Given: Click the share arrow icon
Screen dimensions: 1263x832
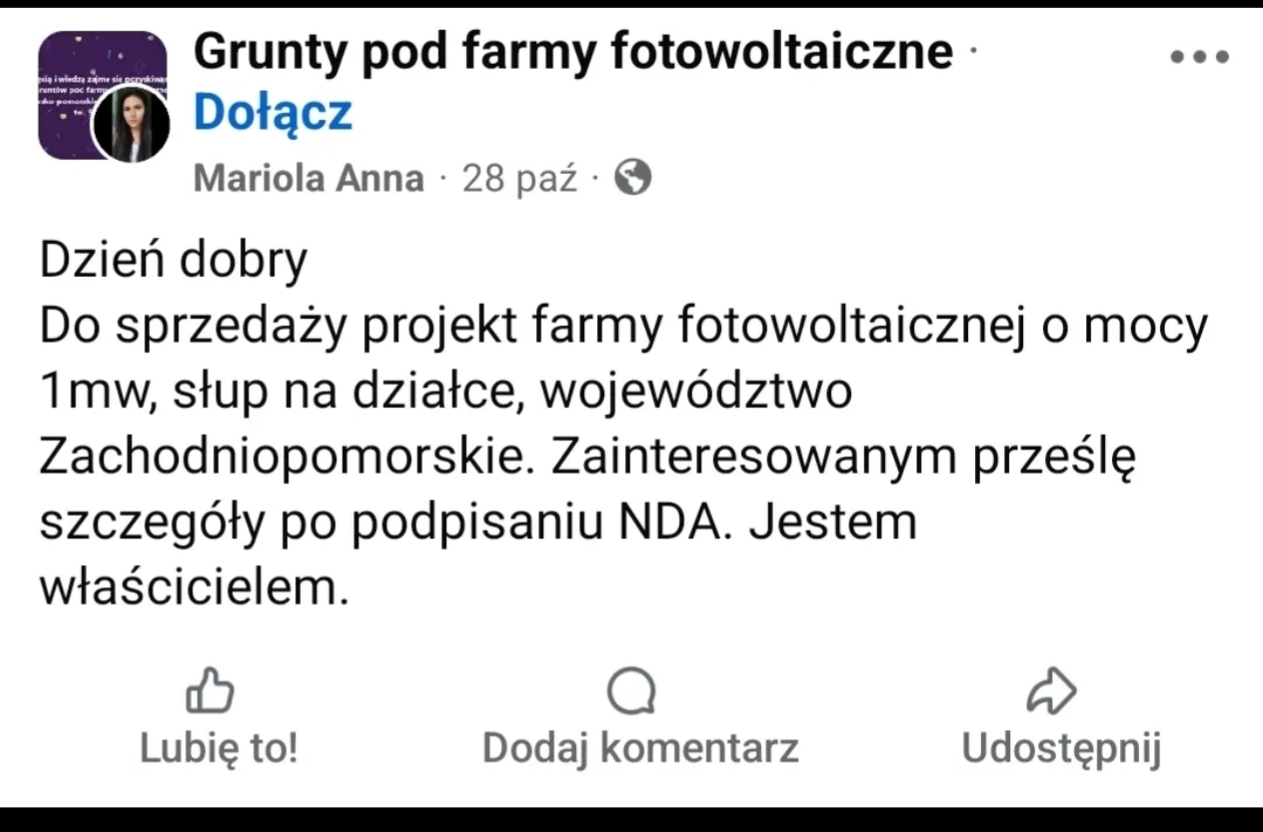Looking at the screenshot, I should pyautogui.click(x=1052, y=691).
